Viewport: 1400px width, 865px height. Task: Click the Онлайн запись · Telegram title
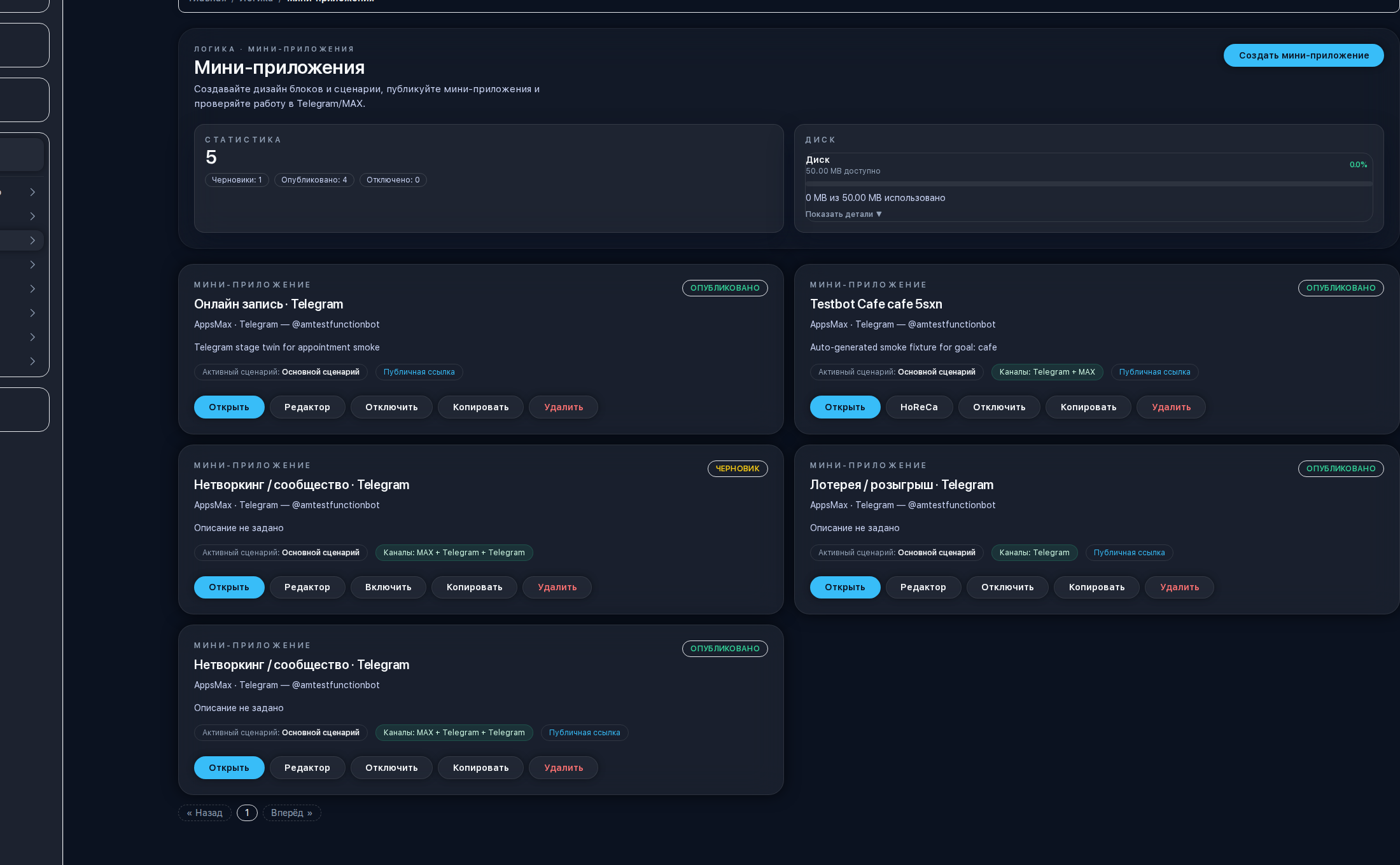click(x=269, y=304)
